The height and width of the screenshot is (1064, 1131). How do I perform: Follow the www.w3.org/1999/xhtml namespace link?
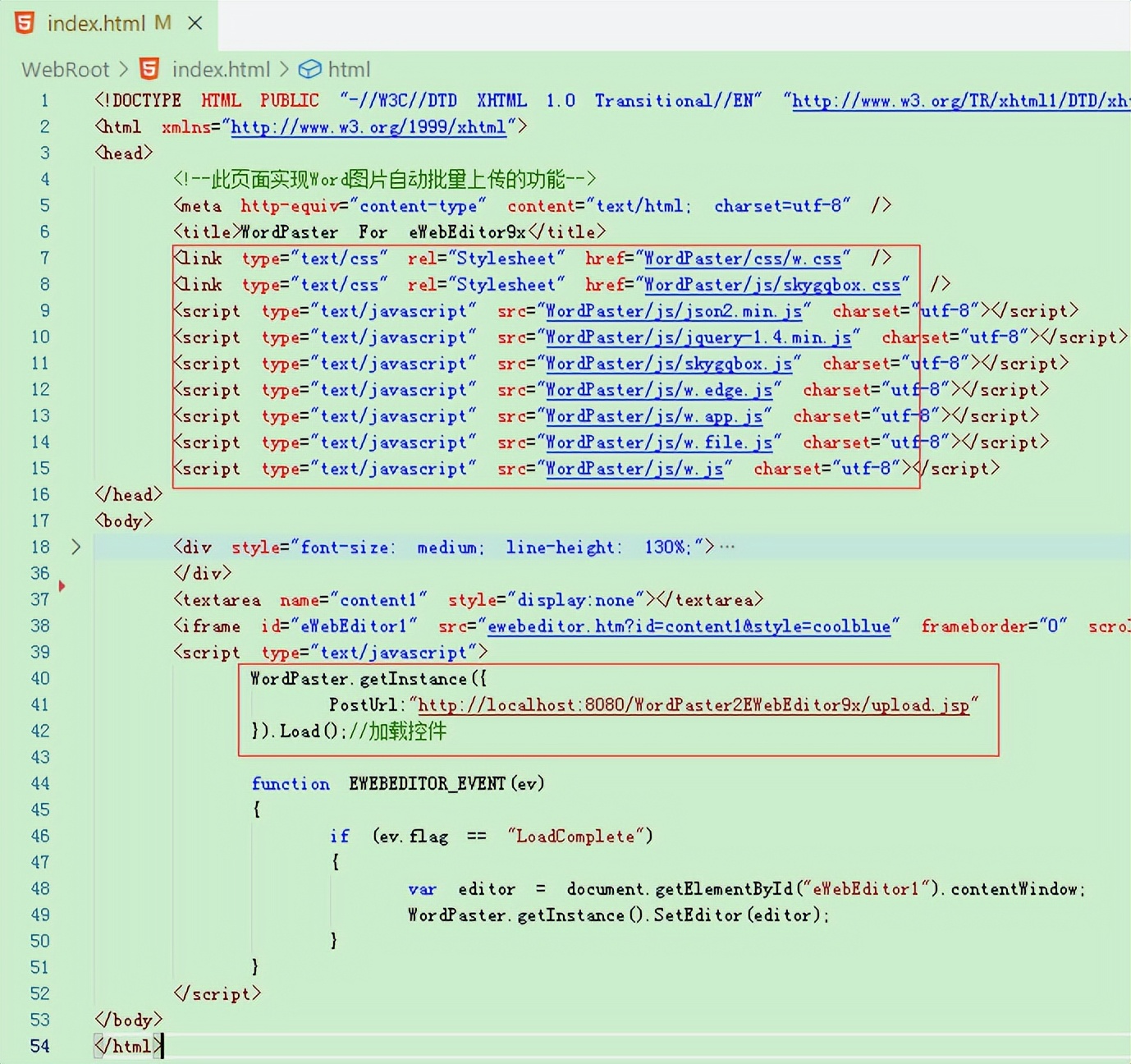(x=369, y=127)
